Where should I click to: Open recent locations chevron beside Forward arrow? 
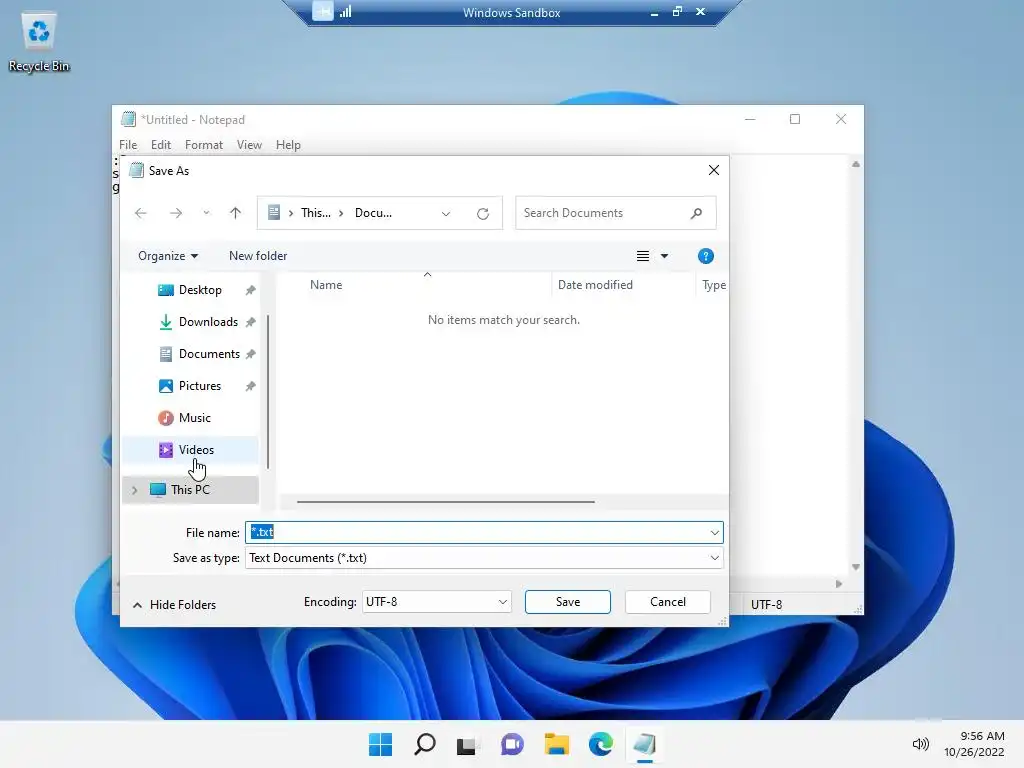206,213
